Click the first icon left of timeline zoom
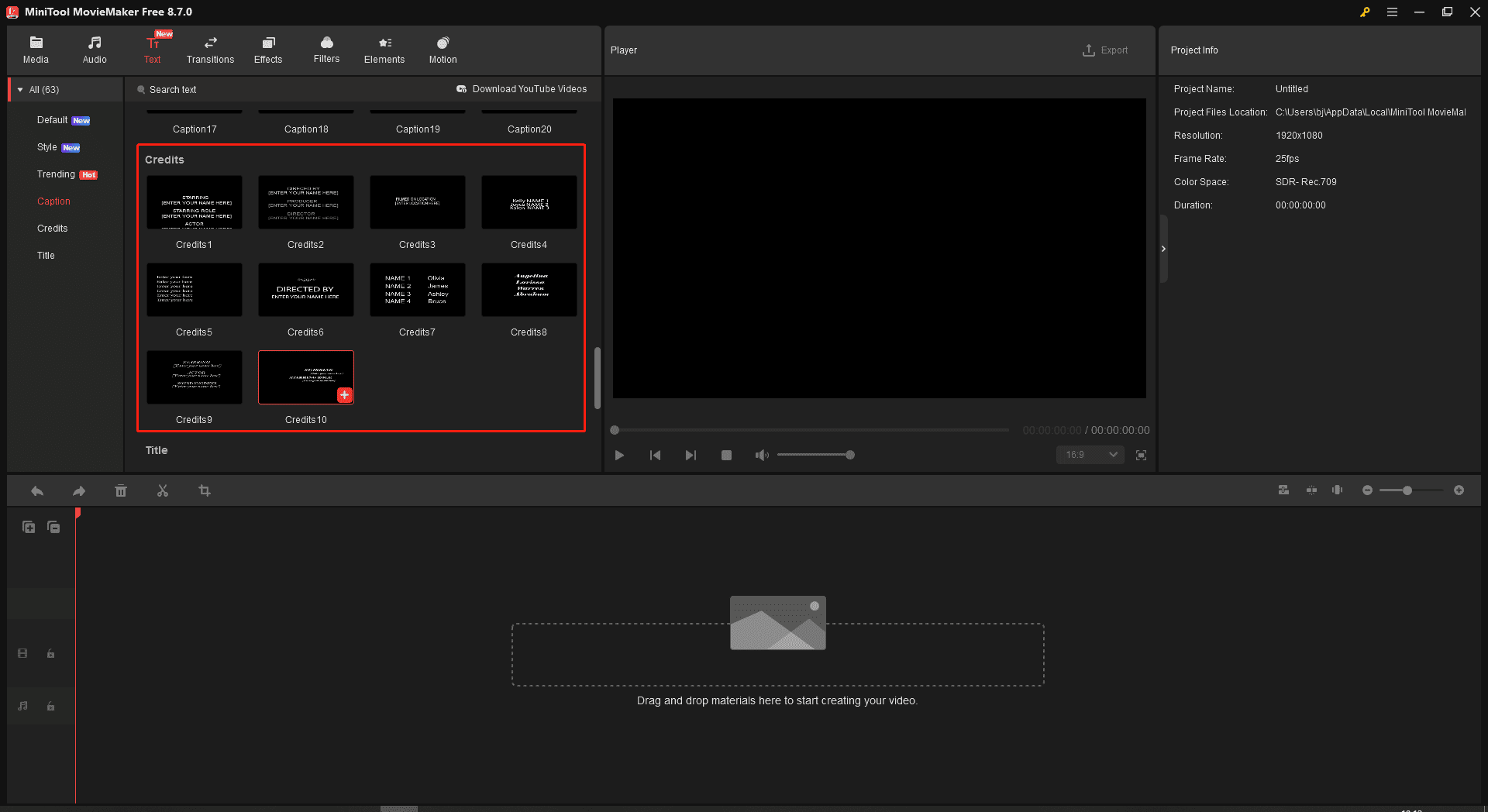 [1283, 490]
